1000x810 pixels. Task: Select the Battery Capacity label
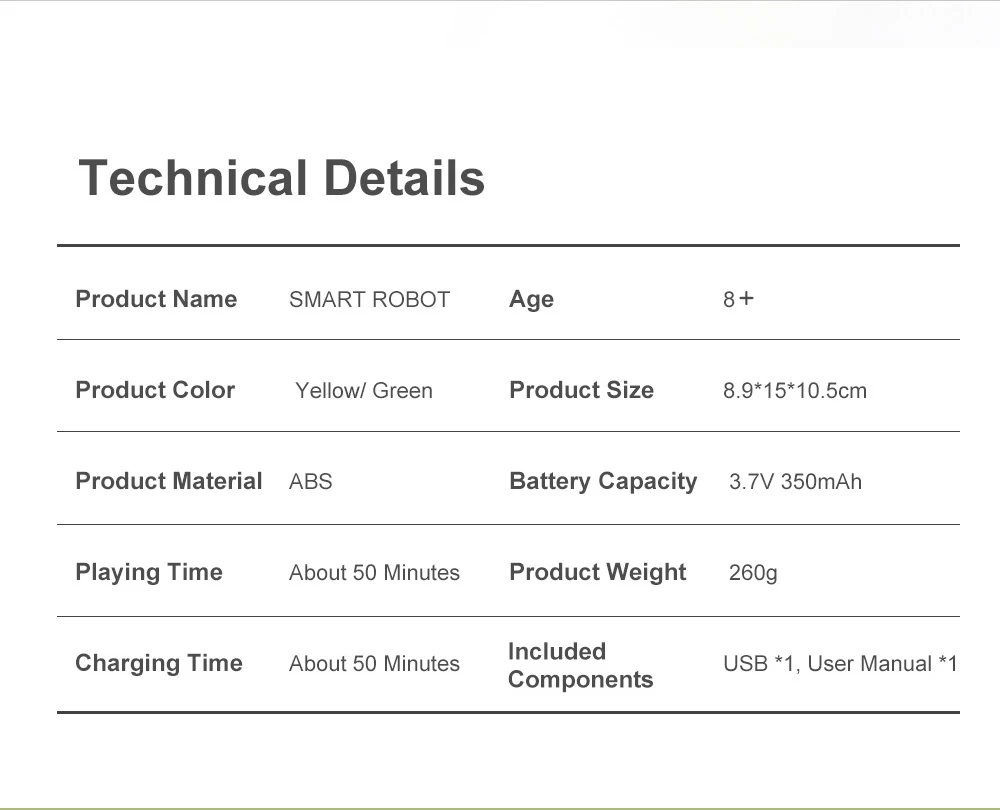click(603, 482)
